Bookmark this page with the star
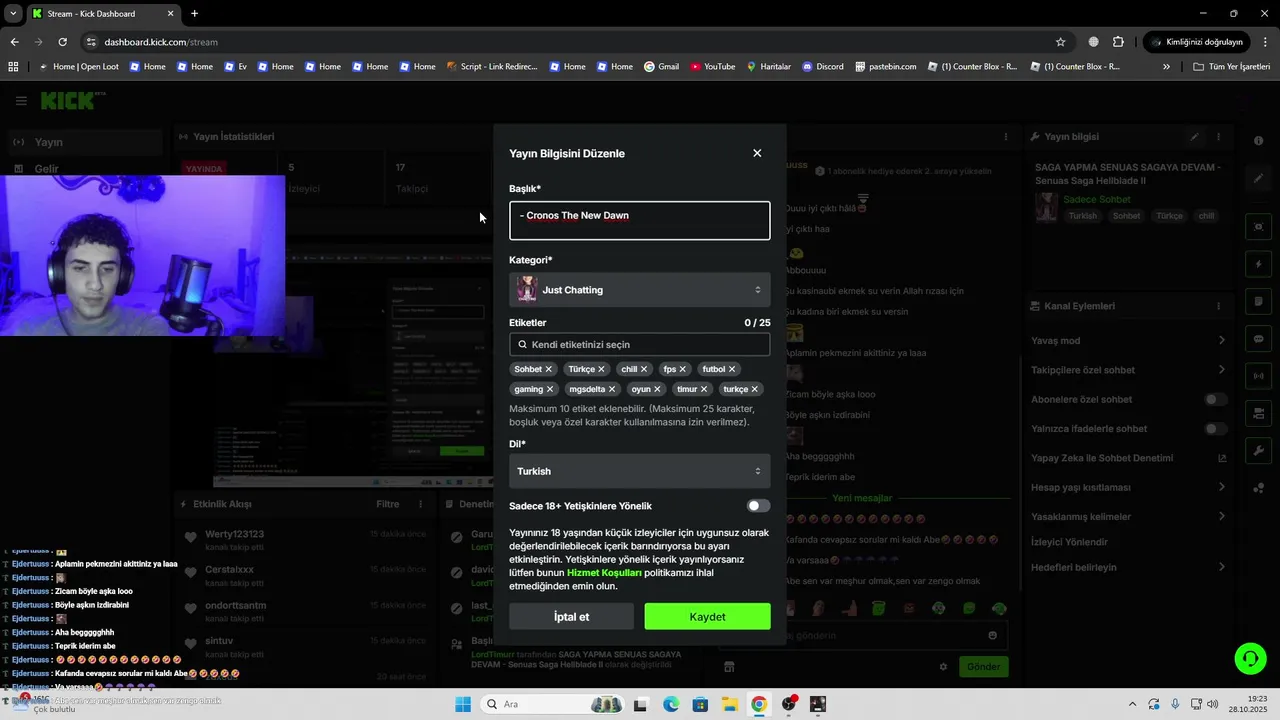The width and height of the screenshot is (1280, 720). [x=1061, y=42]
